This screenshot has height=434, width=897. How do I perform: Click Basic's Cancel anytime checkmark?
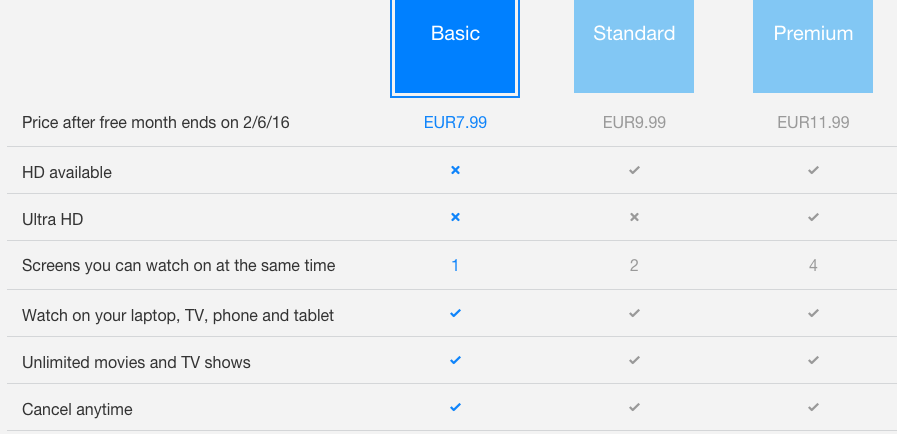click(455, 408)
